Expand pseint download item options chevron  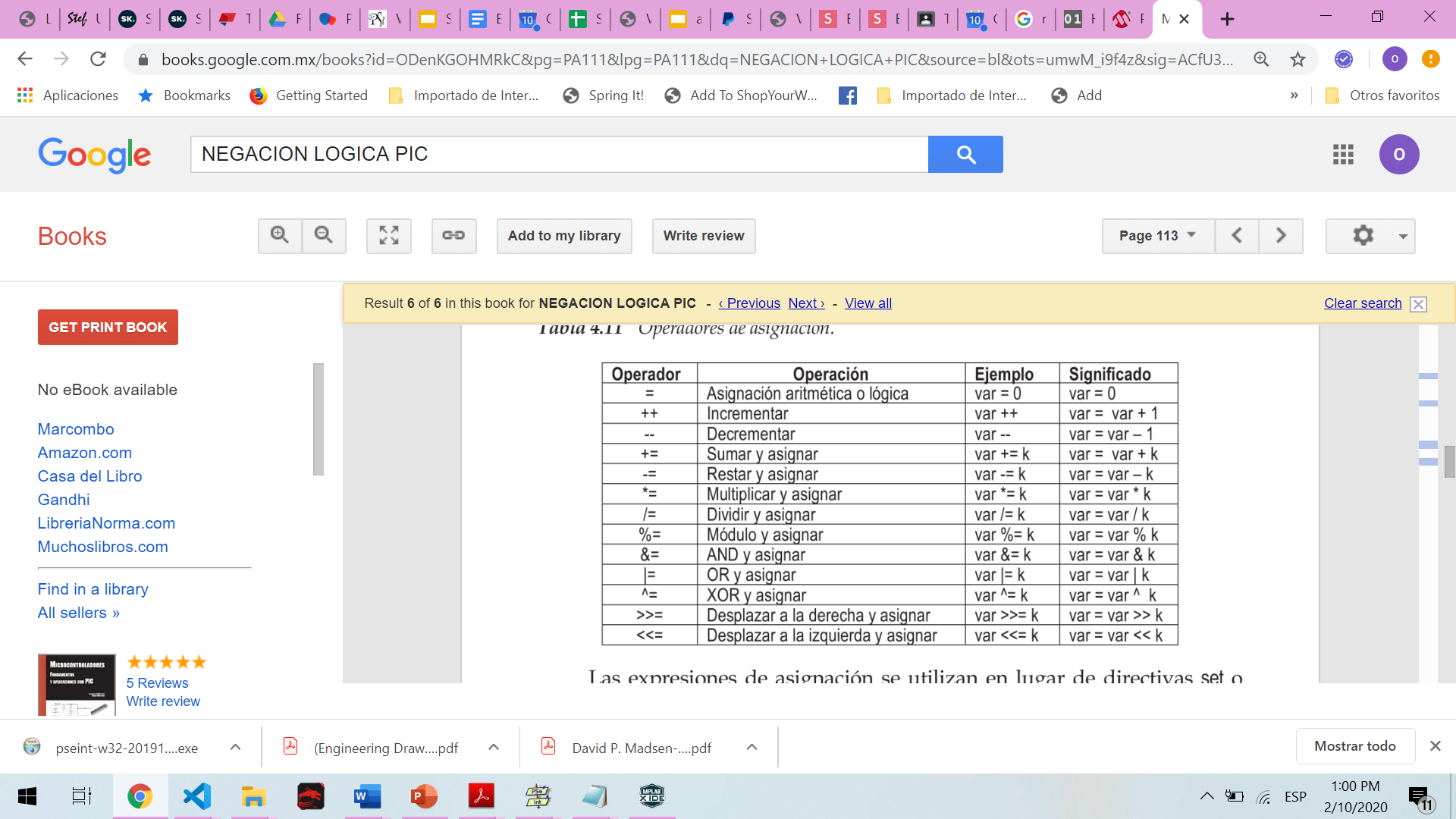click(x=236, y=748)
